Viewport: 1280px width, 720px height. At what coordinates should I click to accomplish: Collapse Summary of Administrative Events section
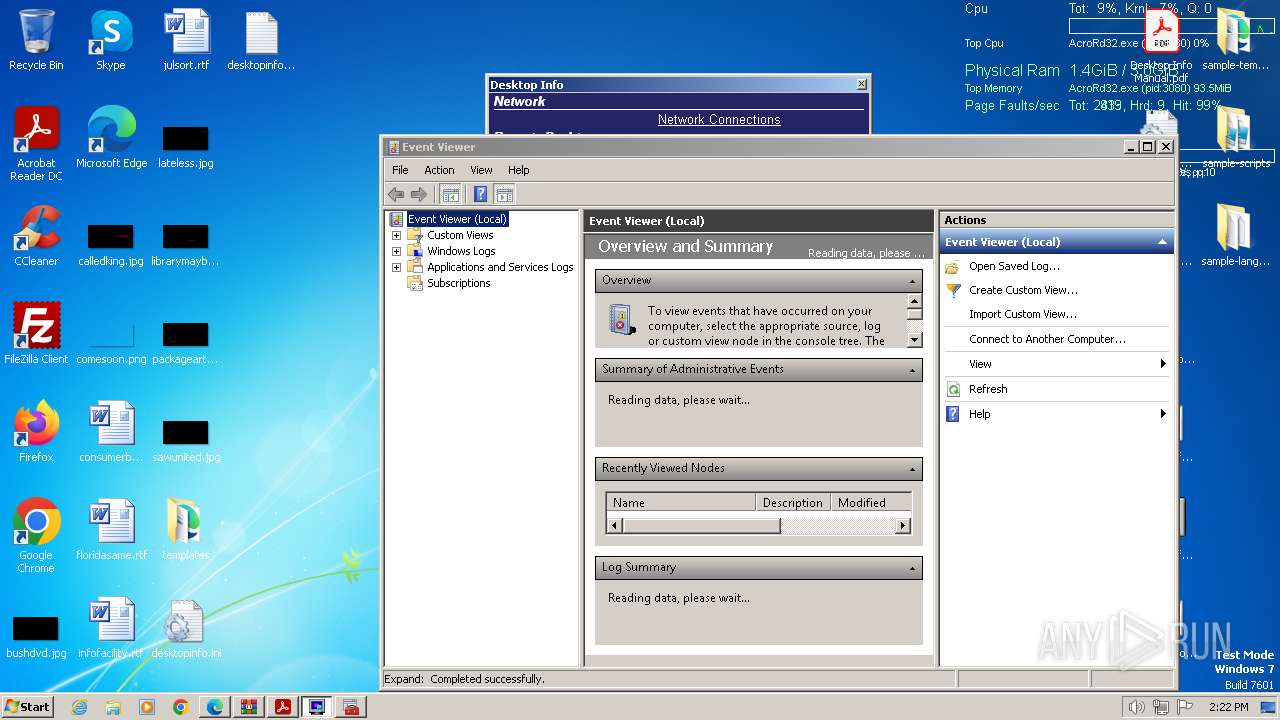point(912,370)
